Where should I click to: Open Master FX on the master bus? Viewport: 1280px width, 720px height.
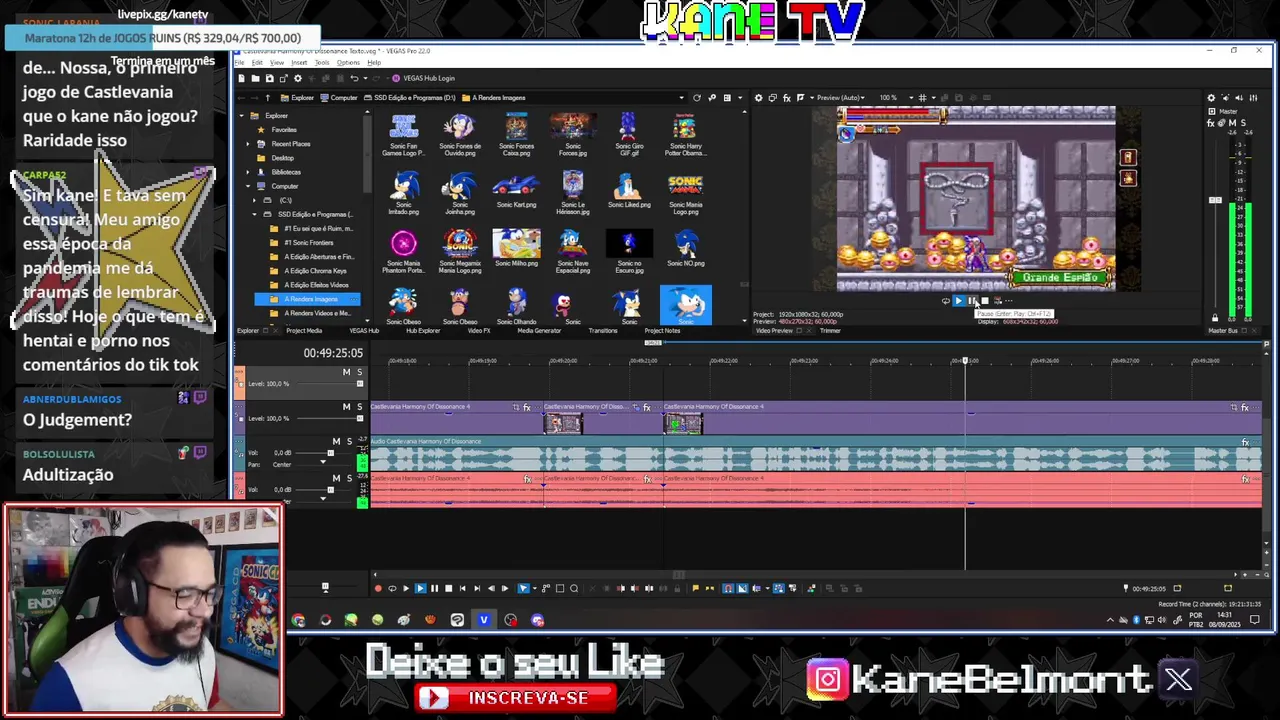pos(1211,123)
